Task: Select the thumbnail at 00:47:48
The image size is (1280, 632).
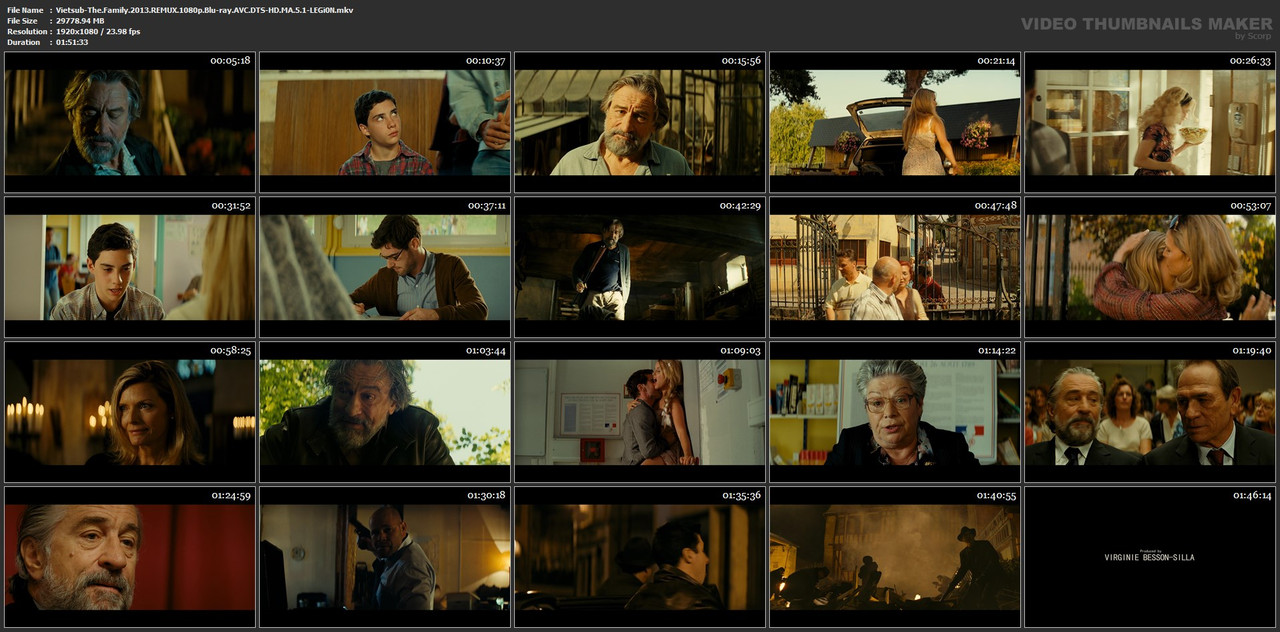Action: [x=895, y=267]
